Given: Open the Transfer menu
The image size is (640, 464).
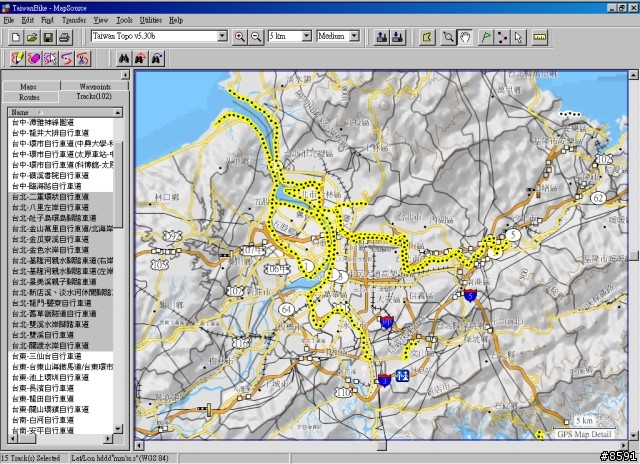Looking at the screenshot, I should [74, 20].
